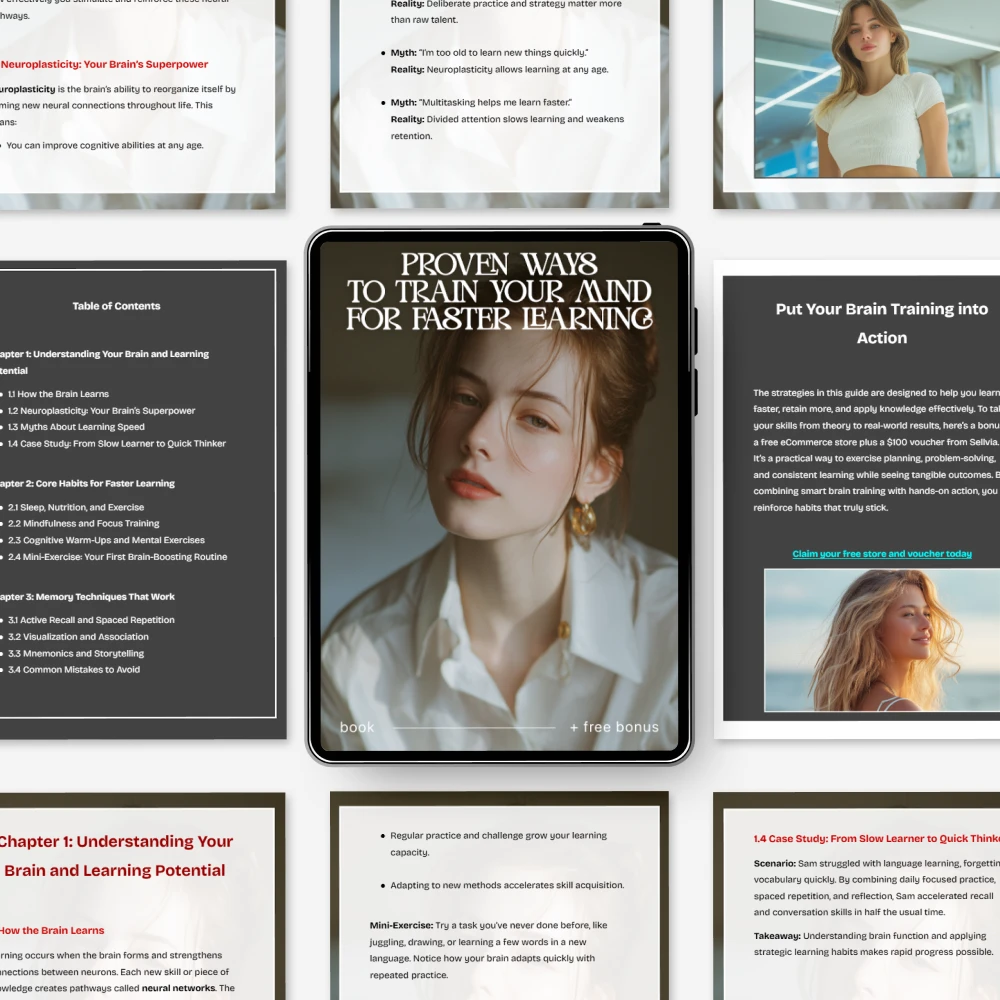Select "3.2 Visualization and Association" entry
This screenshot has width=1000, height=1000.
(x=78, y=637)
